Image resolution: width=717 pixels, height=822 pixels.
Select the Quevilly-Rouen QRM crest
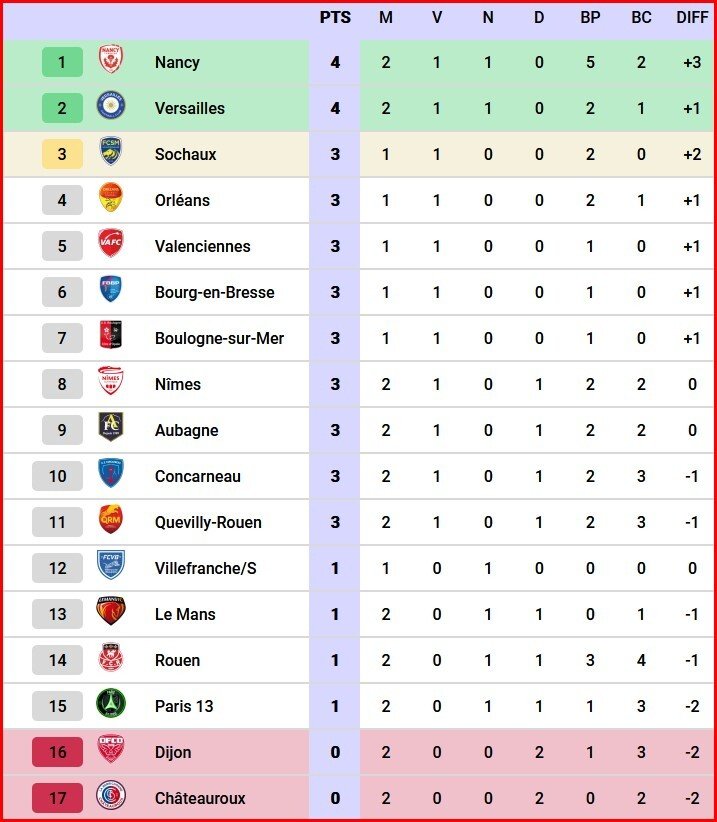point(111,519)
